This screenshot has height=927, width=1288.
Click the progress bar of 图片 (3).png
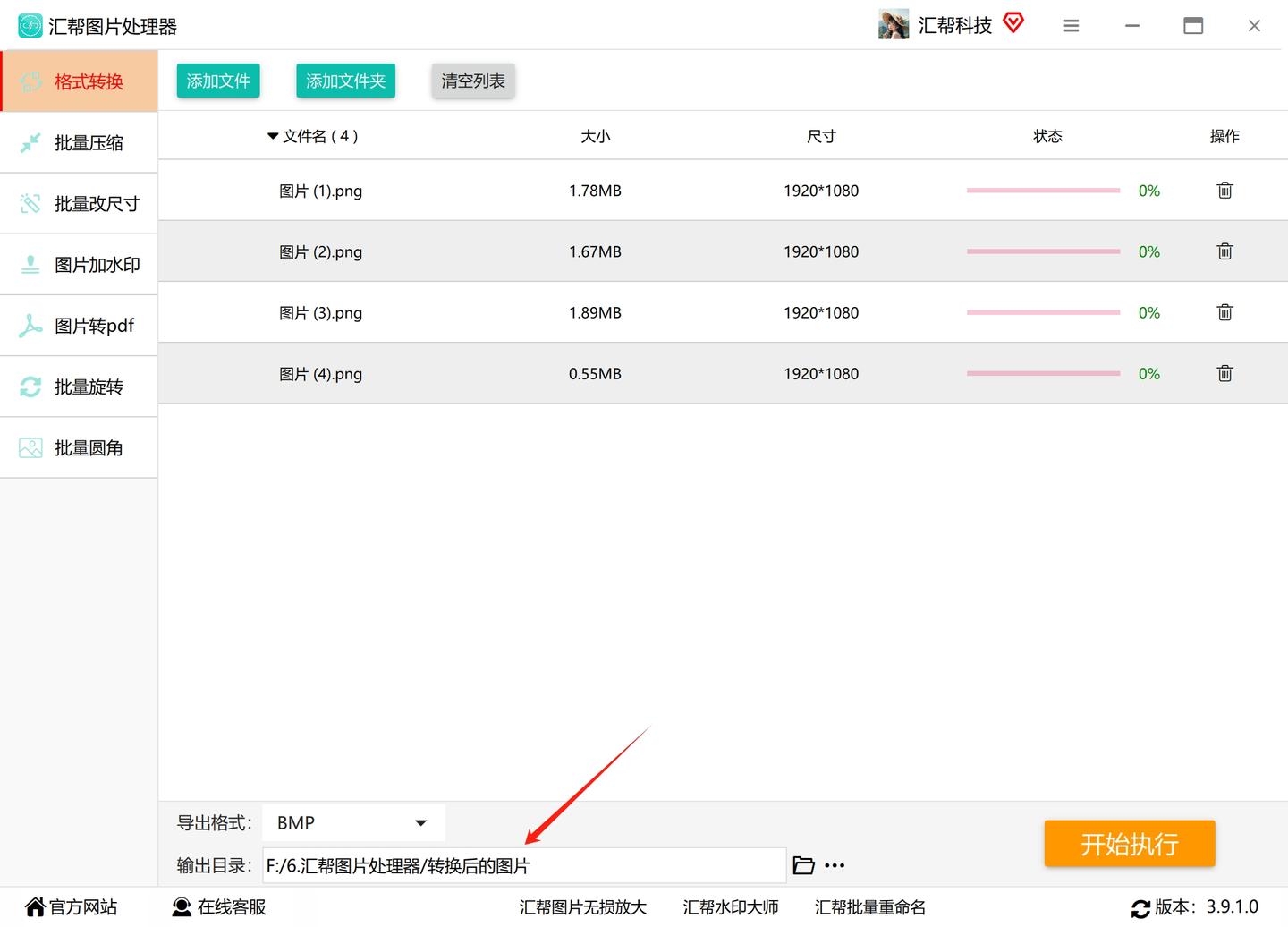[x=1043, y=312]
